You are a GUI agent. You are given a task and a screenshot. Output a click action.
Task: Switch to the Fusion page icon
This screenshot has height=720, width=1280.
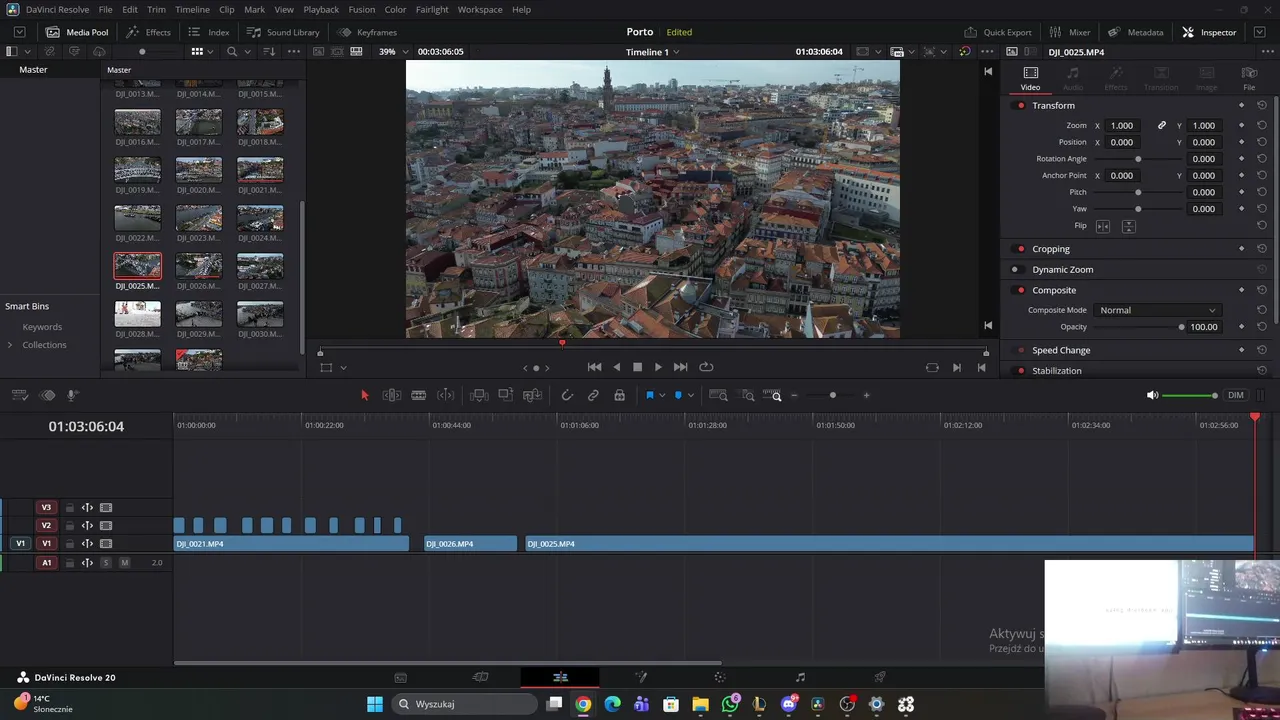[640, 677]
